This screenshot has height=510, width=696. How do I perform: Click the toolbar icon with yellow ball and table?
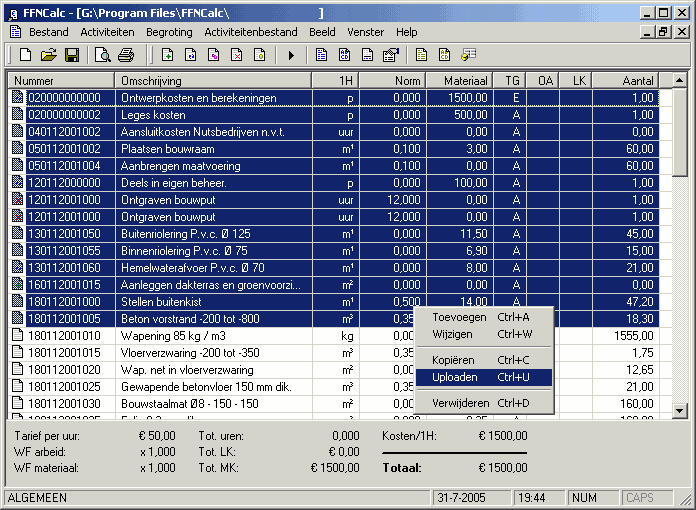tap(469, 55)
